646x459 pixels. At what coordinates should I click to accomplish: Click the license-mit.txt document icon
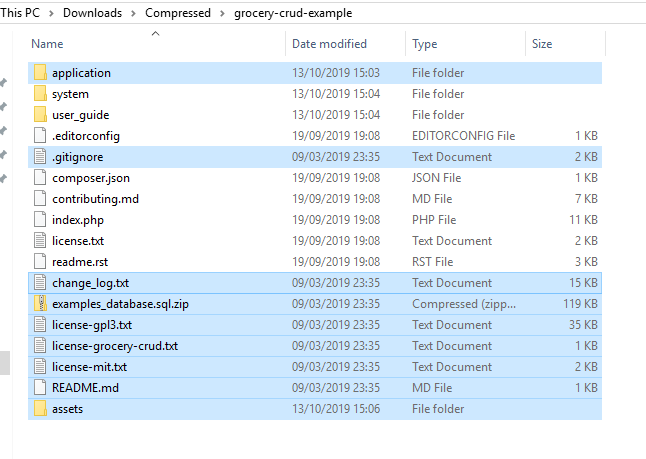pos(40,367)
